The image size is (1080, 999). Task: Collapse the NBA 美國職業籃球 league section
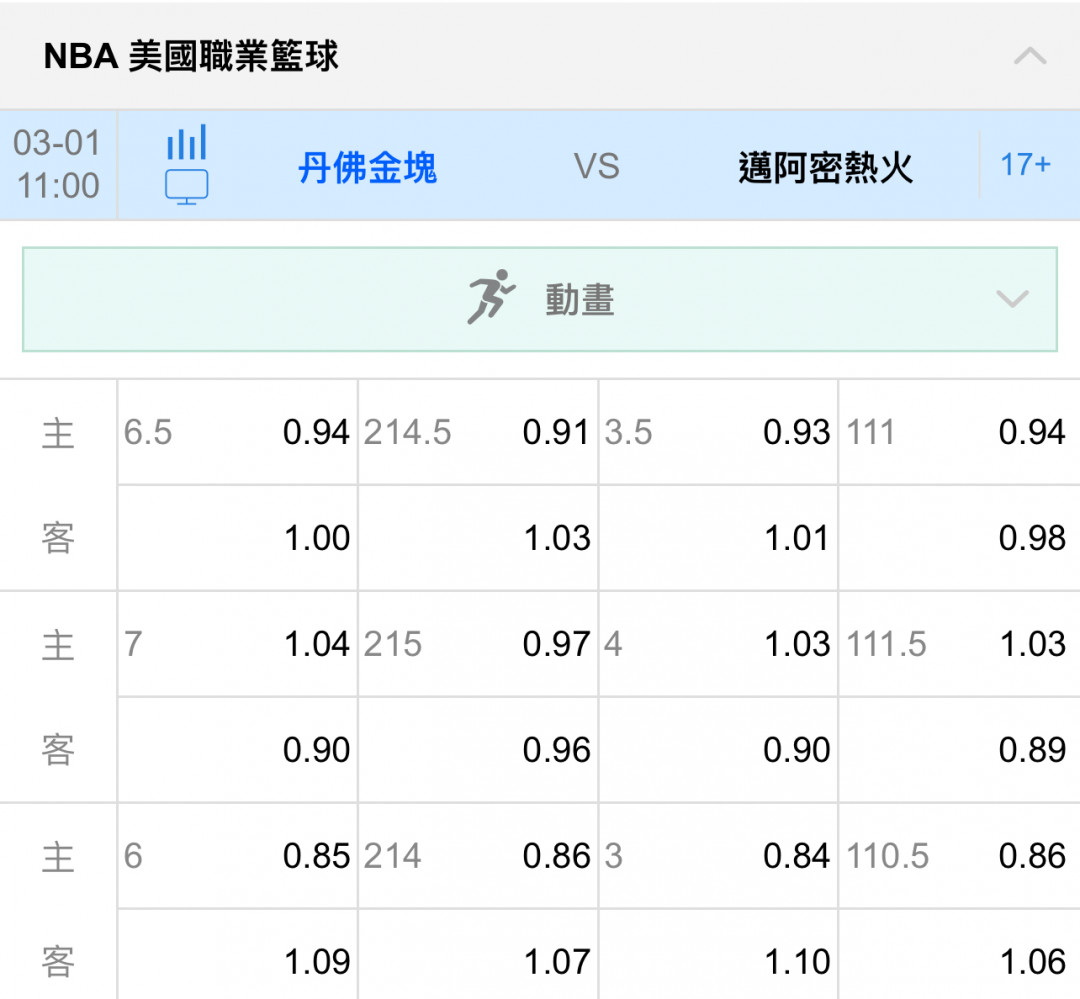tap(1030, 56)
